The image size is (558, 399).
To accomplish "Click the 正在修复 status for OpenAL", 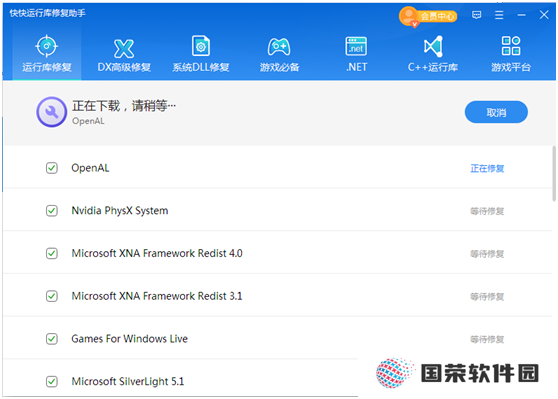I will 487,168.
